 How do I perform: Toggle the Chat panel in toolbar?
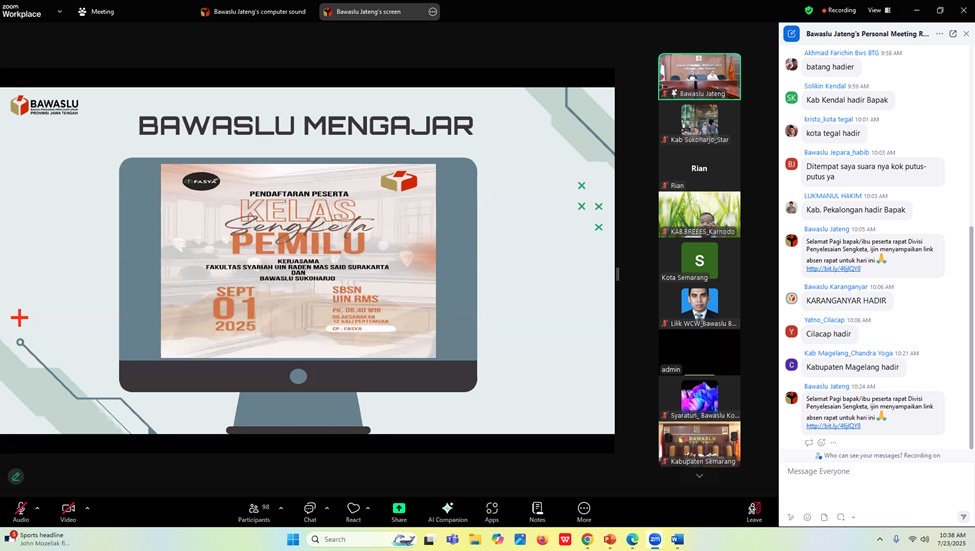(310, 512)
